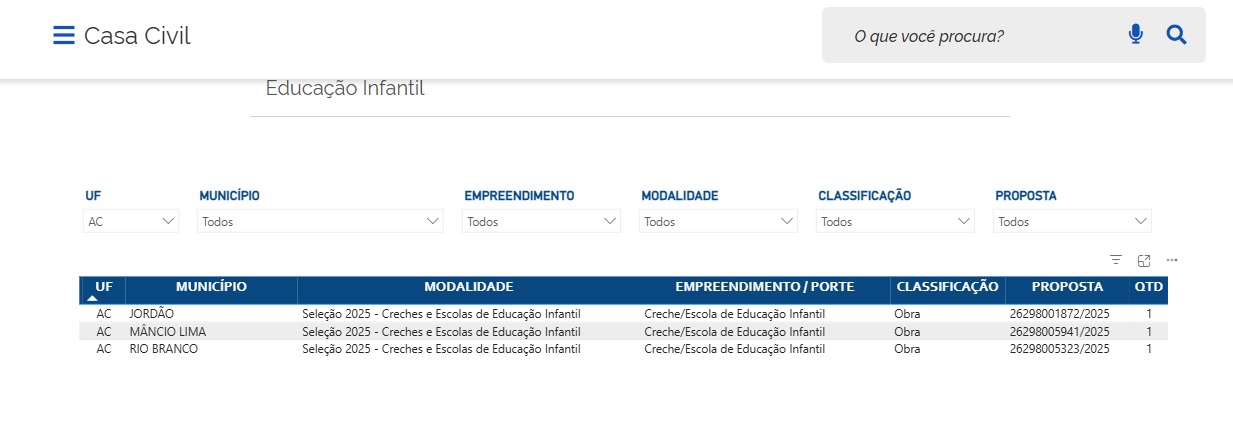The image size is (1233, 434).
Task: Expand the Proposta filter dropdown
Action: [x=1072, y=222]
